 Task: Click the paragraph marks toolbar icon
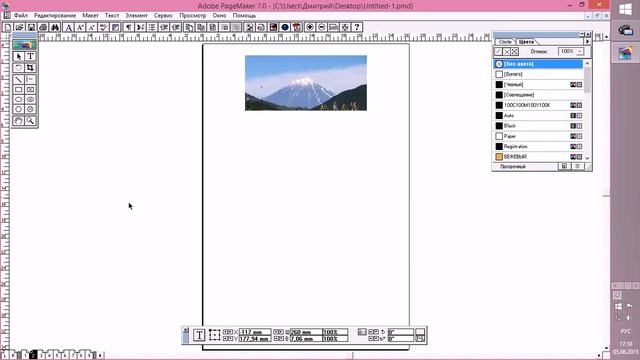pyautogui.click(x=129, y=27)
